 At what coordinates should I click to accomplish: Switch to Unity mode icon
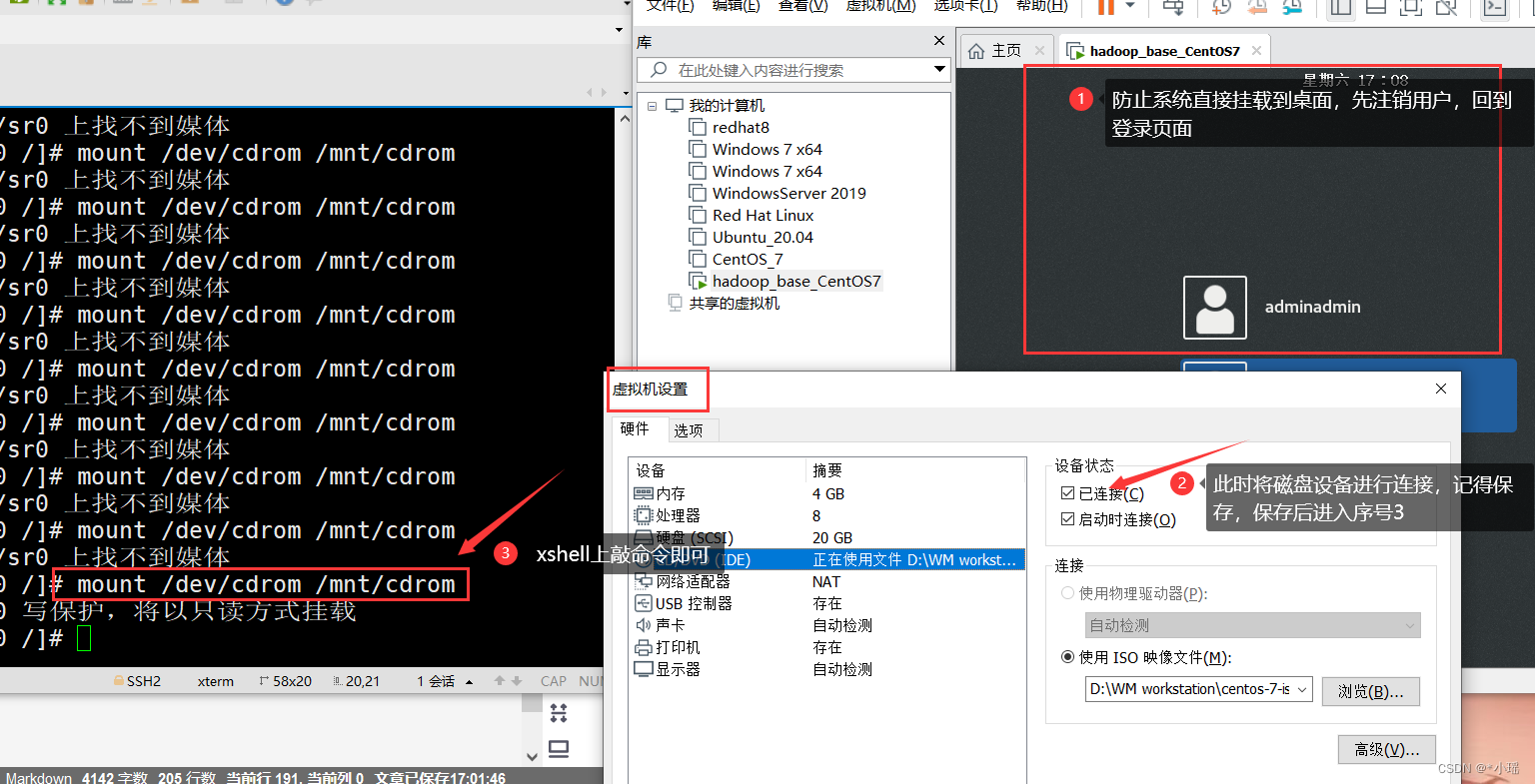tap(1446, 7)
